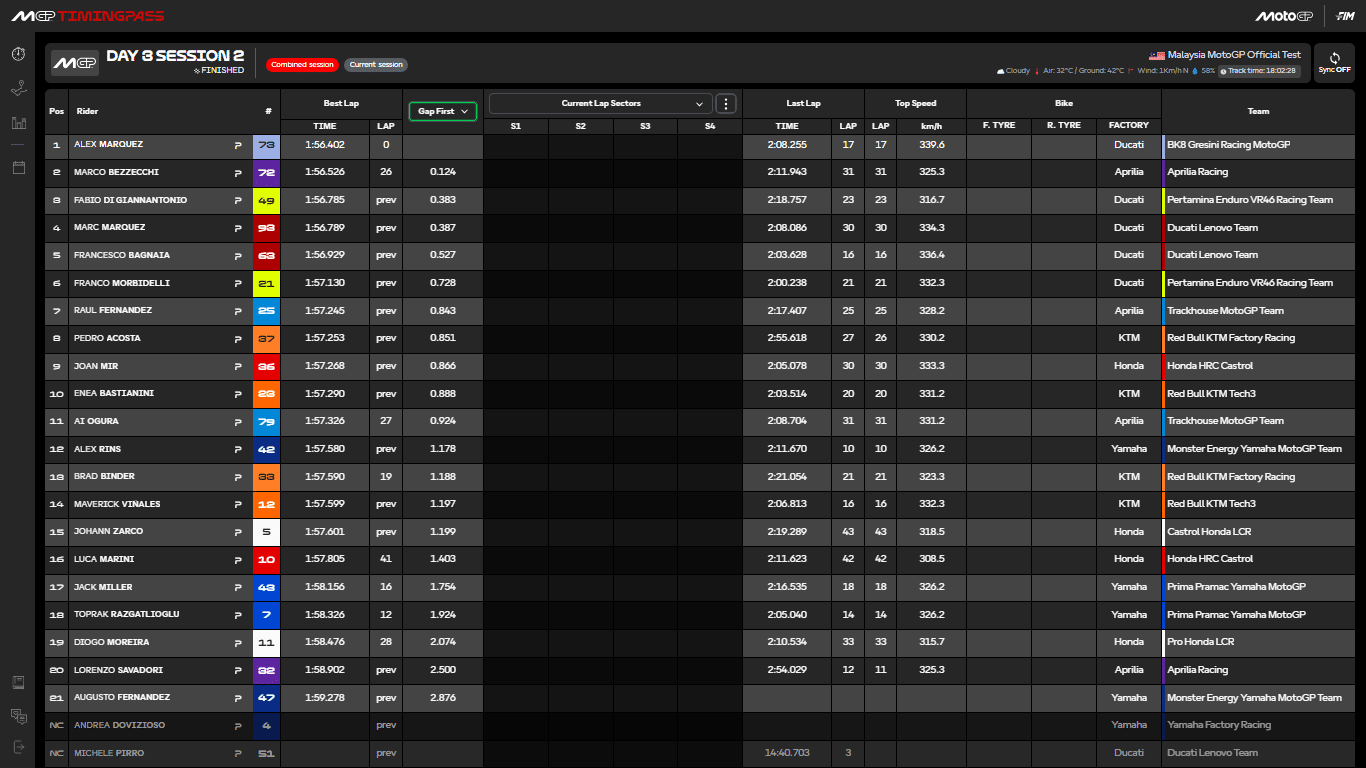
Task: Open the three-dot options menu beside Current Lap Sectors
Action: click(x=726, y=103)
